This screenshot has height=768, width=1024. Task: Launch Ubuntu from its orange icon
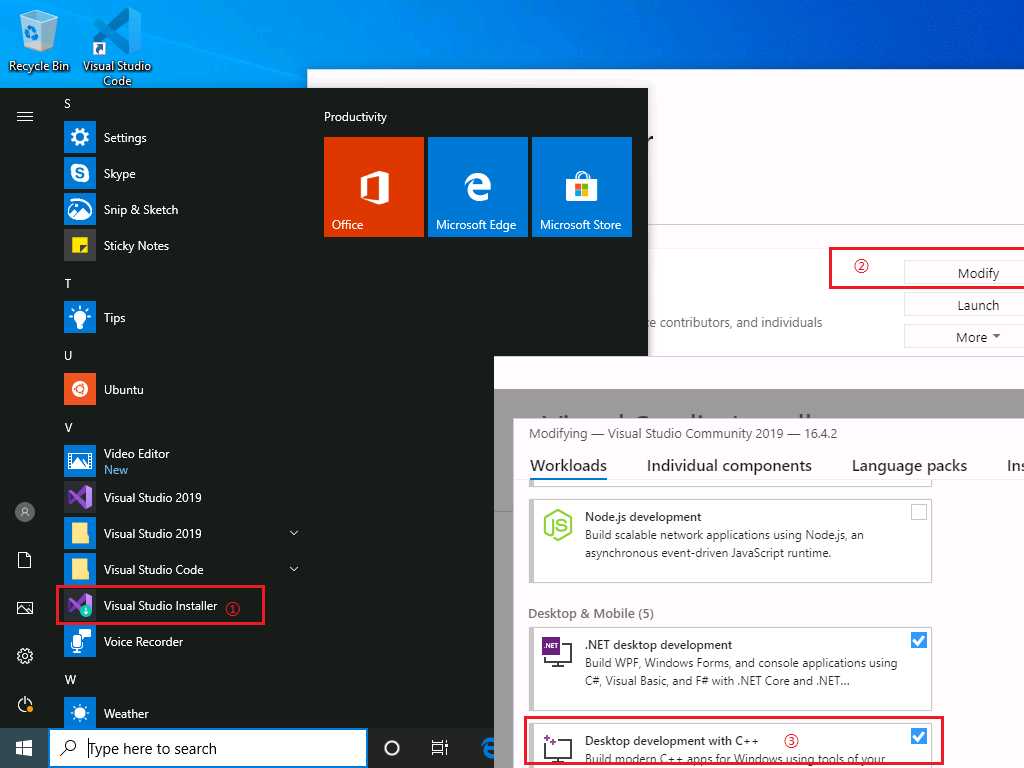tap(80, 389)
